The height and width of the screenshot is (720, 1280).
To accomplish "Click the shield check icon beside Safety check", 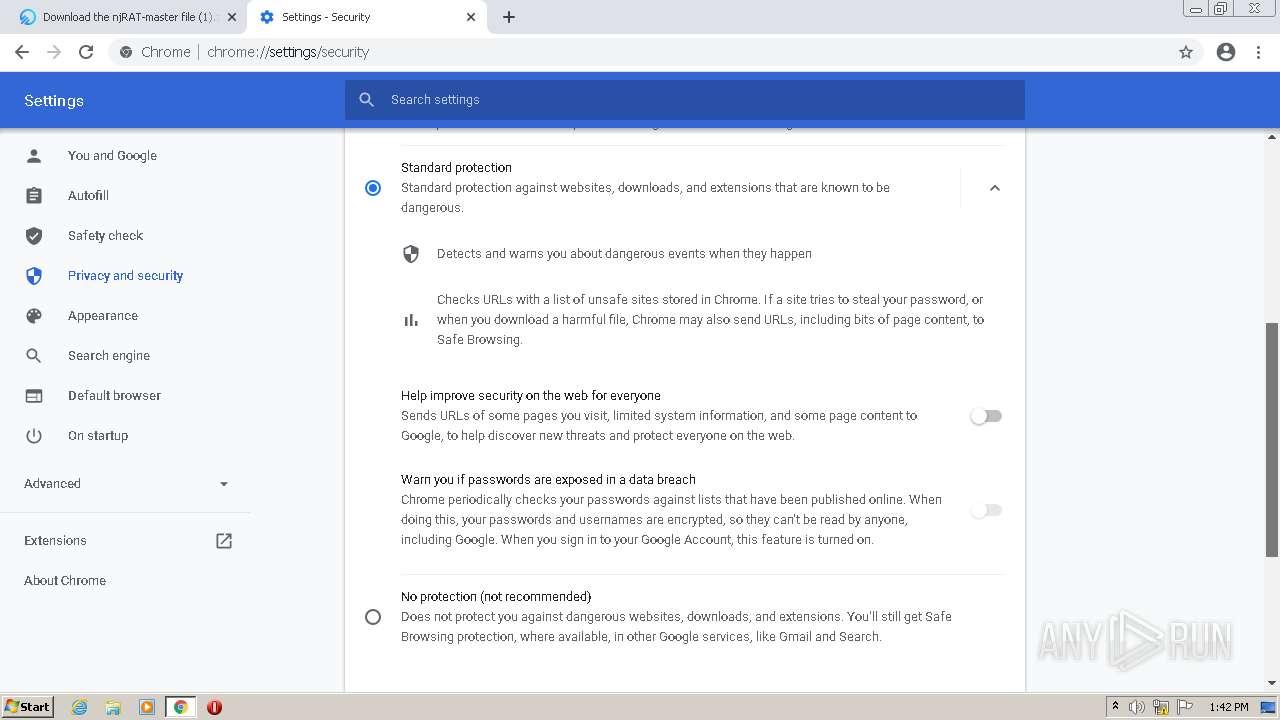I will pos(34,235).
